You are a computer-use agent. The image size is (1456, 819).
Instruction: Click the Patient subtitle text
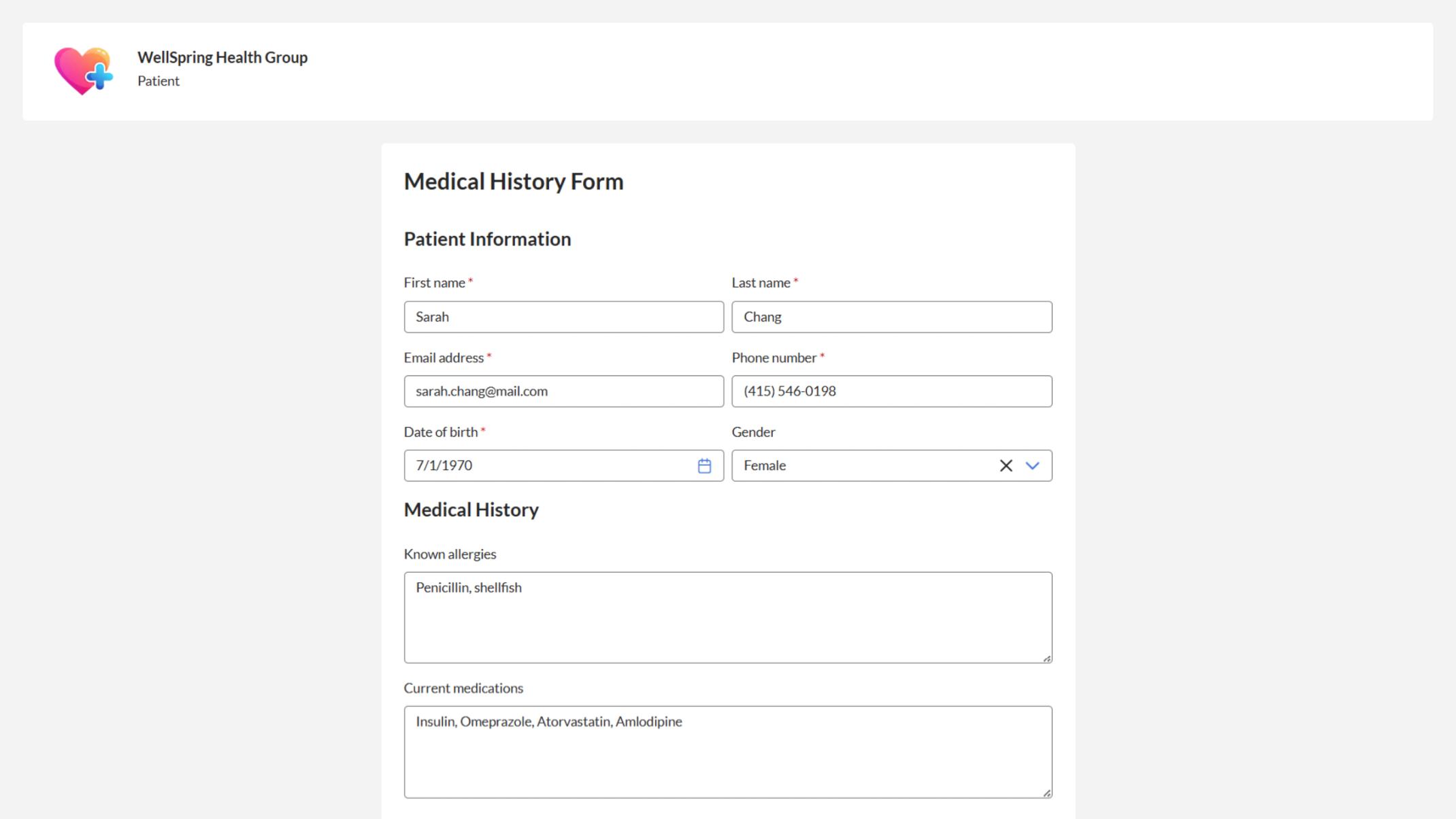tap(159, 81)
